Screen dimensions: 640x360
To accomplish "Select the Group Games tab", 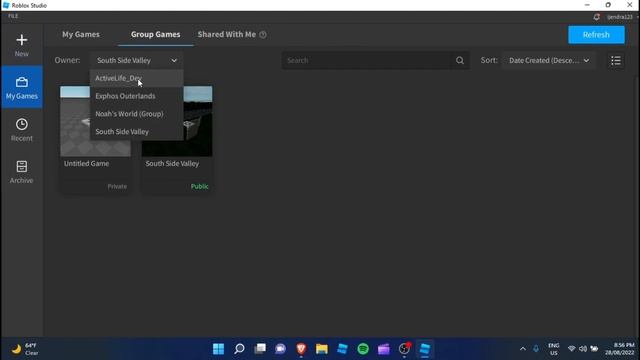I will click(x=156, y=35).
